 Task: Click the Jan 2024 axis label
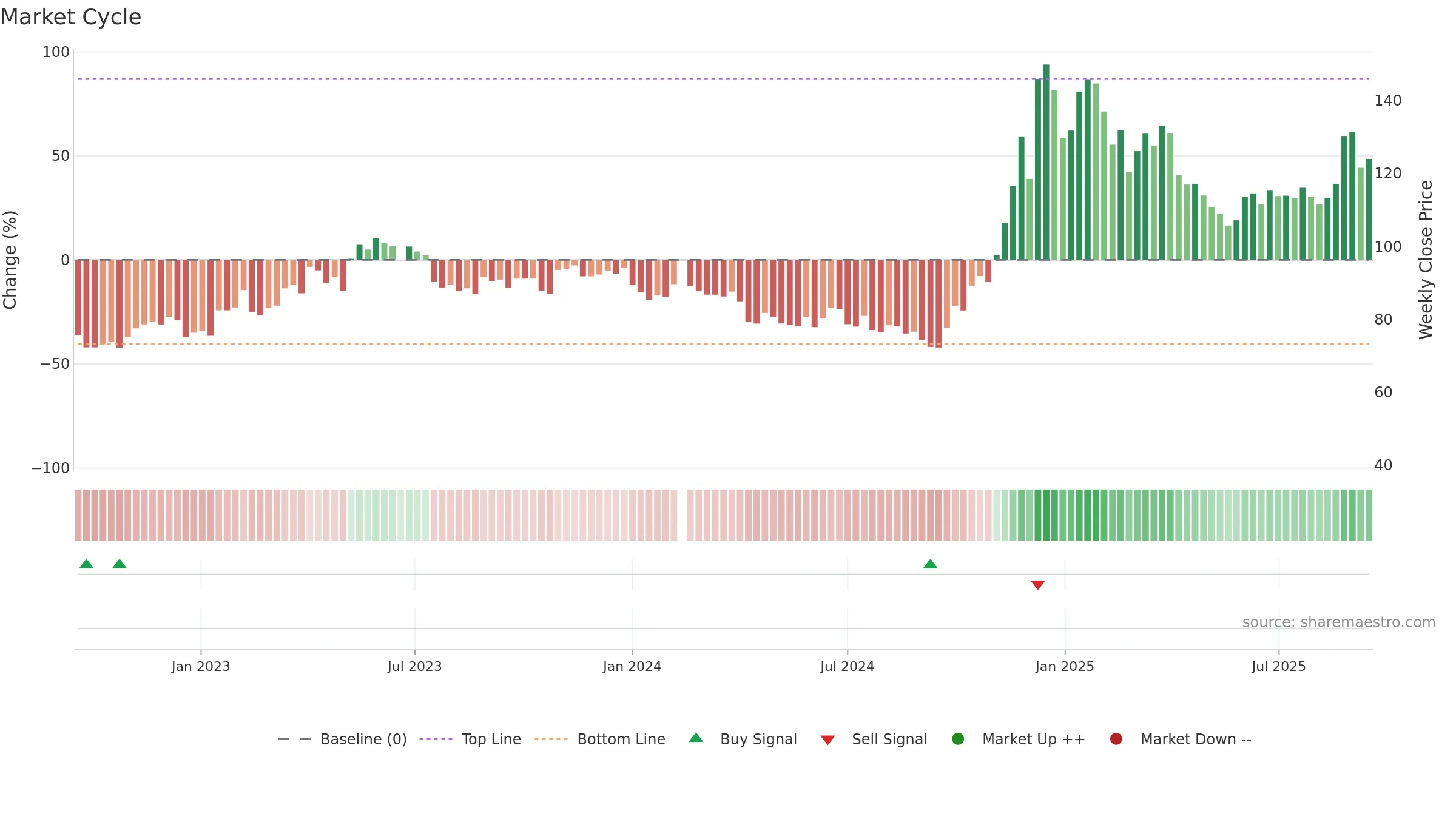632,667
